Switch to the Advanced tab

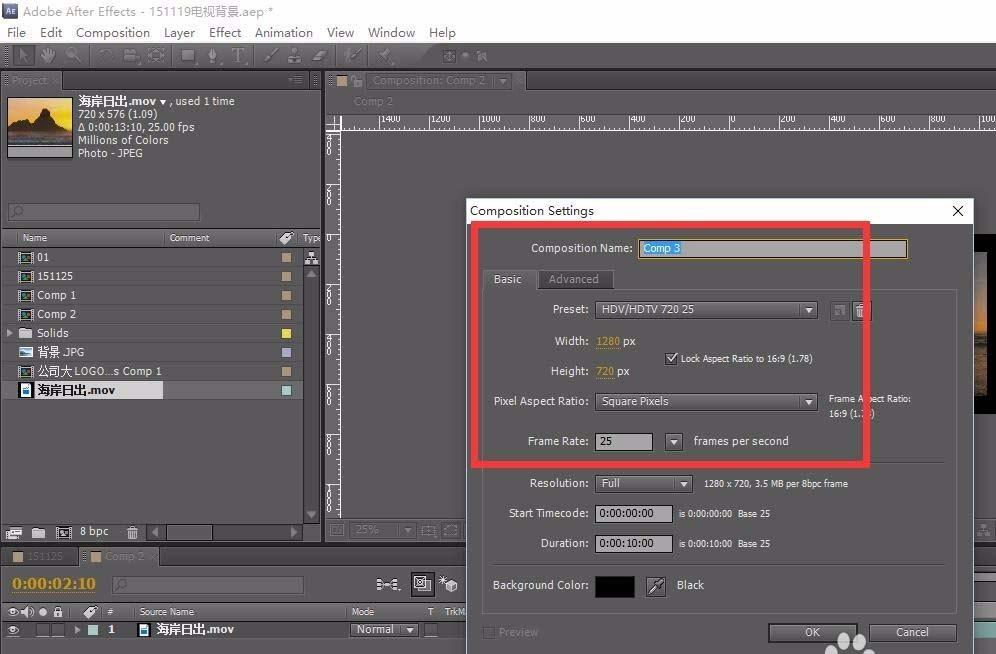pyautogui.click(x=573, y=279)
